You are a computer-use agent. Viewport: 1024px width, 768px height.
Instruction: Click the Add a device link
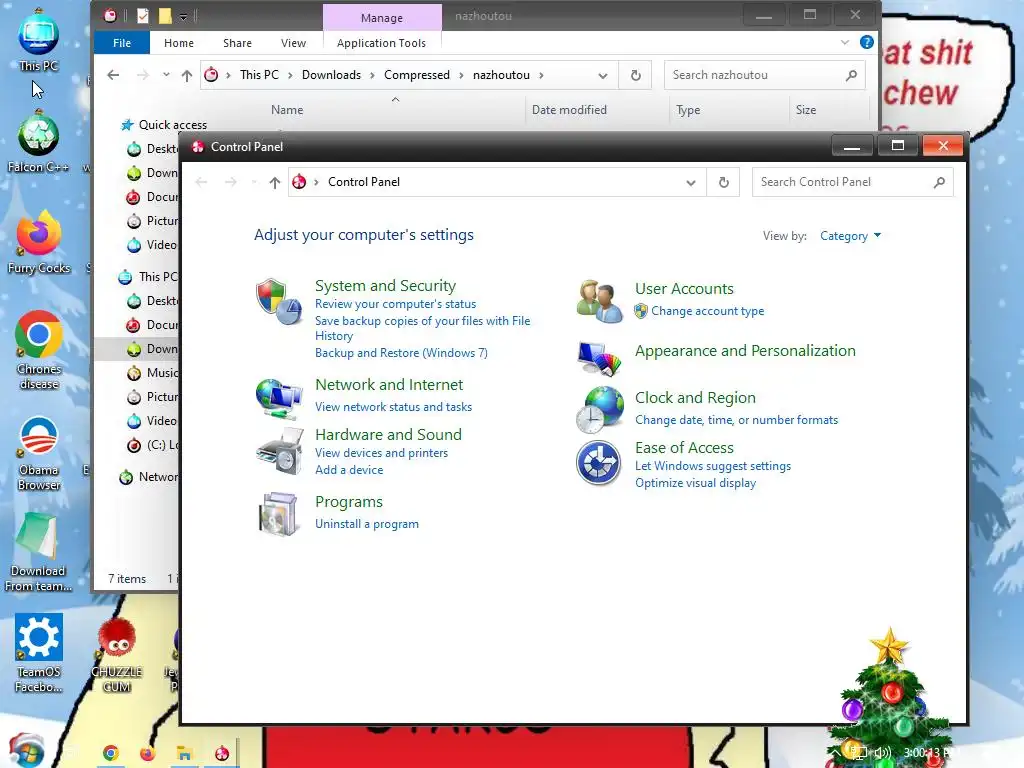(349, 470)
